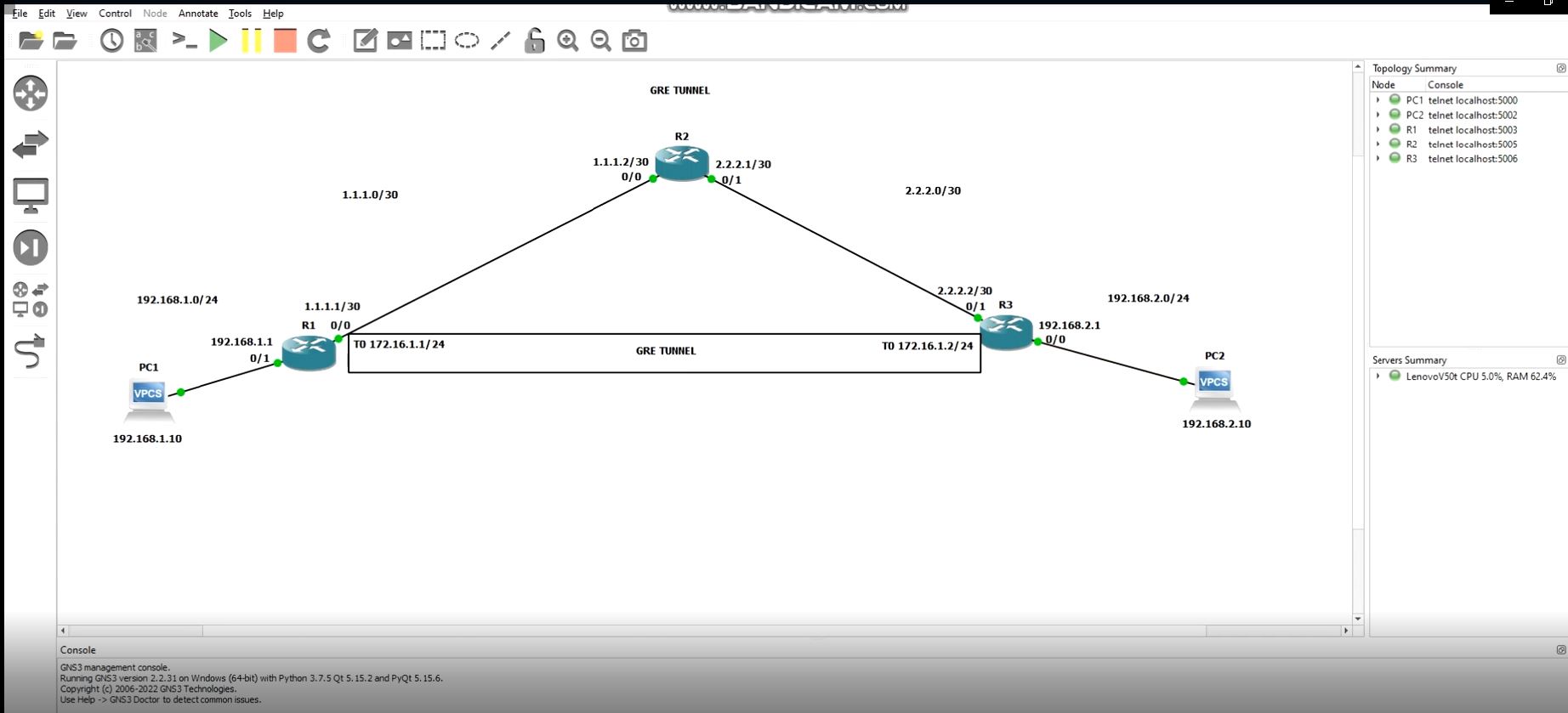Screen dimensions: 1568x713
Task: Select router R1 on canvas
Action: tap(309, 352)
